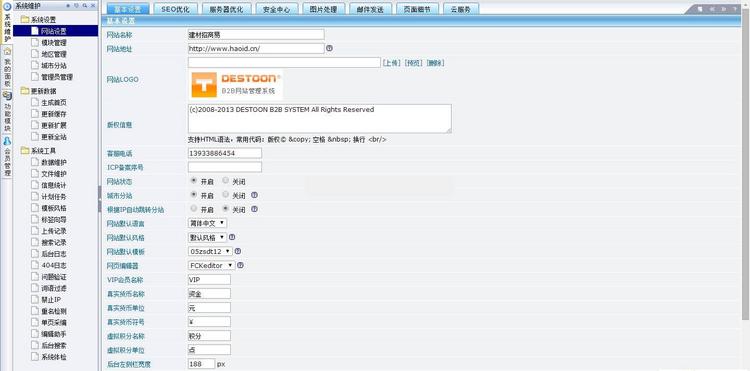Click the page icon beside 单页采编
750x371 pixels.
(34, 322)
